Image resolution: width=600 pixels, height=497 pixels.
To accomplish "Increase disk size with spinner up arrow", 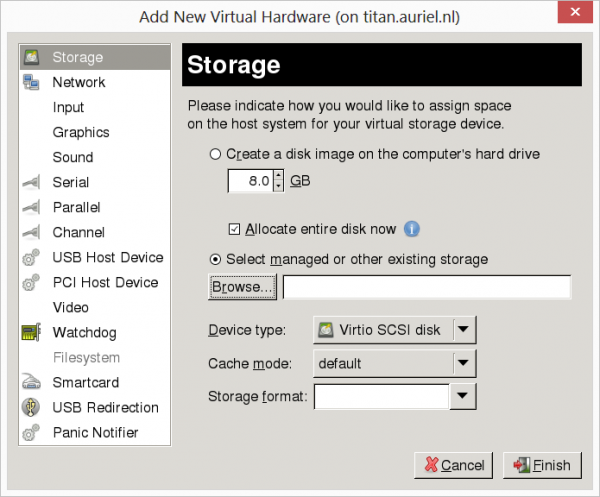I will click(278, 176).
